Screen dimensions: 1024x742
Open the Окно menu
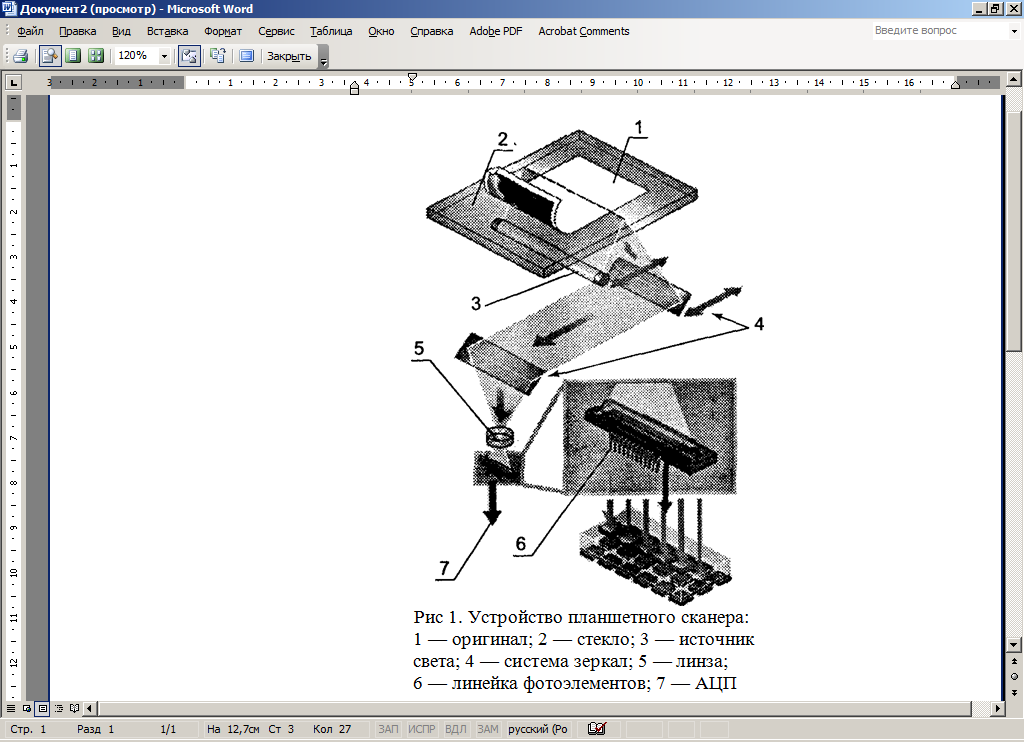[381, 31]
